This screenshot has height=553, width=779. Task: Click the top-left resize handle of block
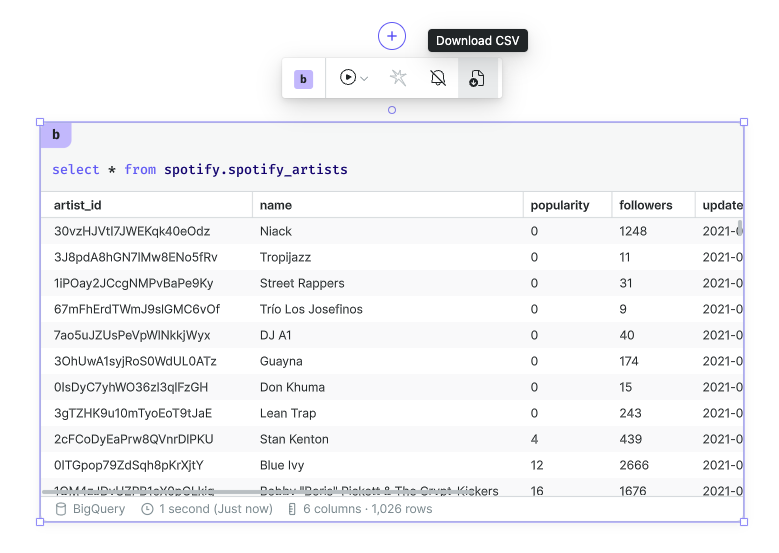click(x=40, y=122)
